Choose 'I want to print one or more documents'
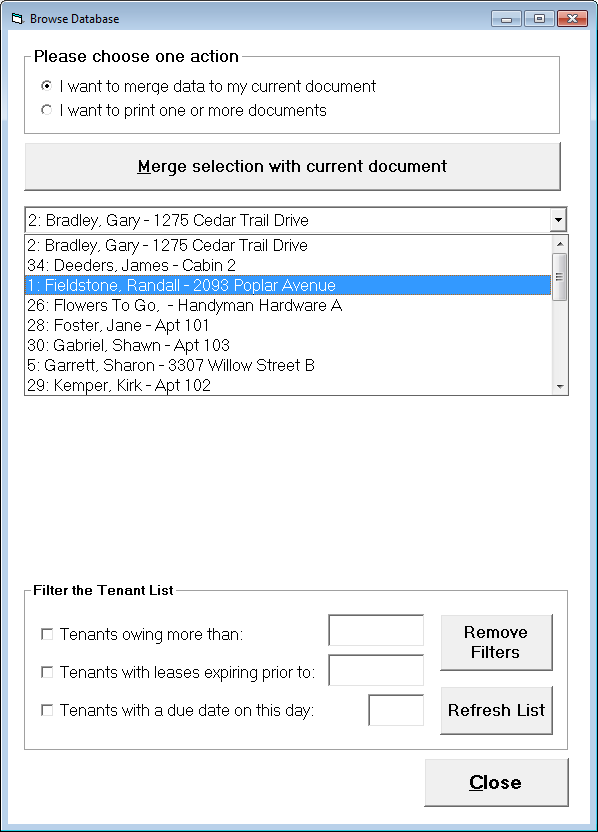The image size is (598, 832). pos(47,110)
